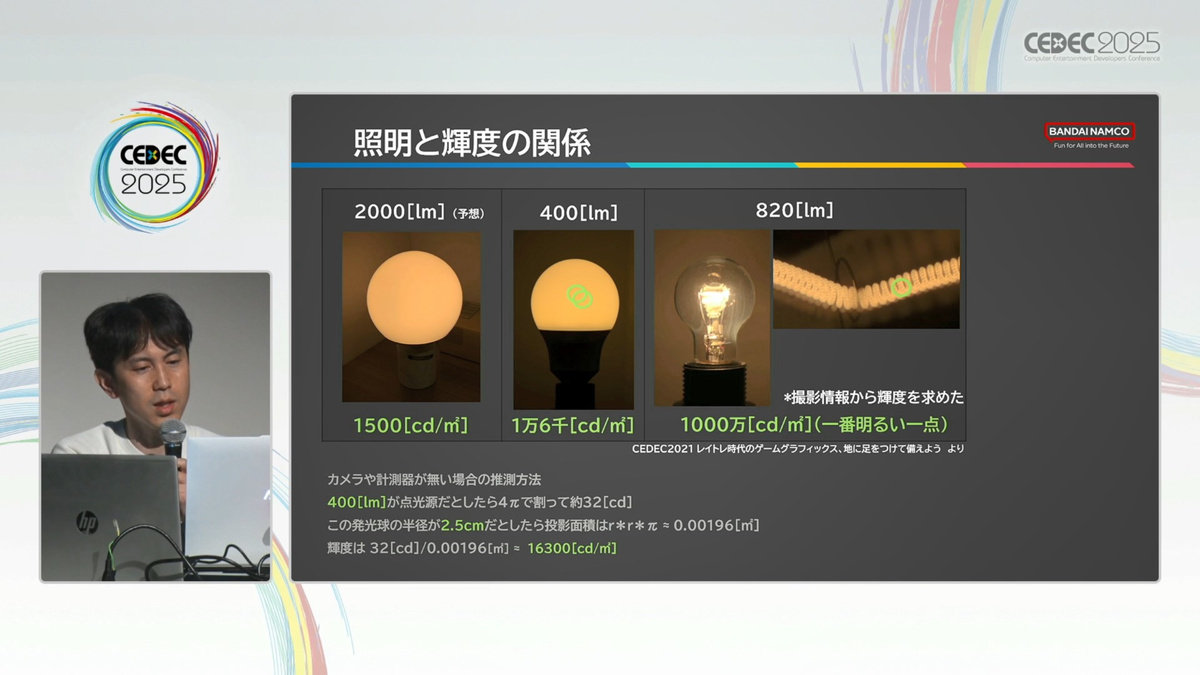The image size is (1200, 675).
Task: Click the 820[lm] column heading
Action: coord(795,211)
